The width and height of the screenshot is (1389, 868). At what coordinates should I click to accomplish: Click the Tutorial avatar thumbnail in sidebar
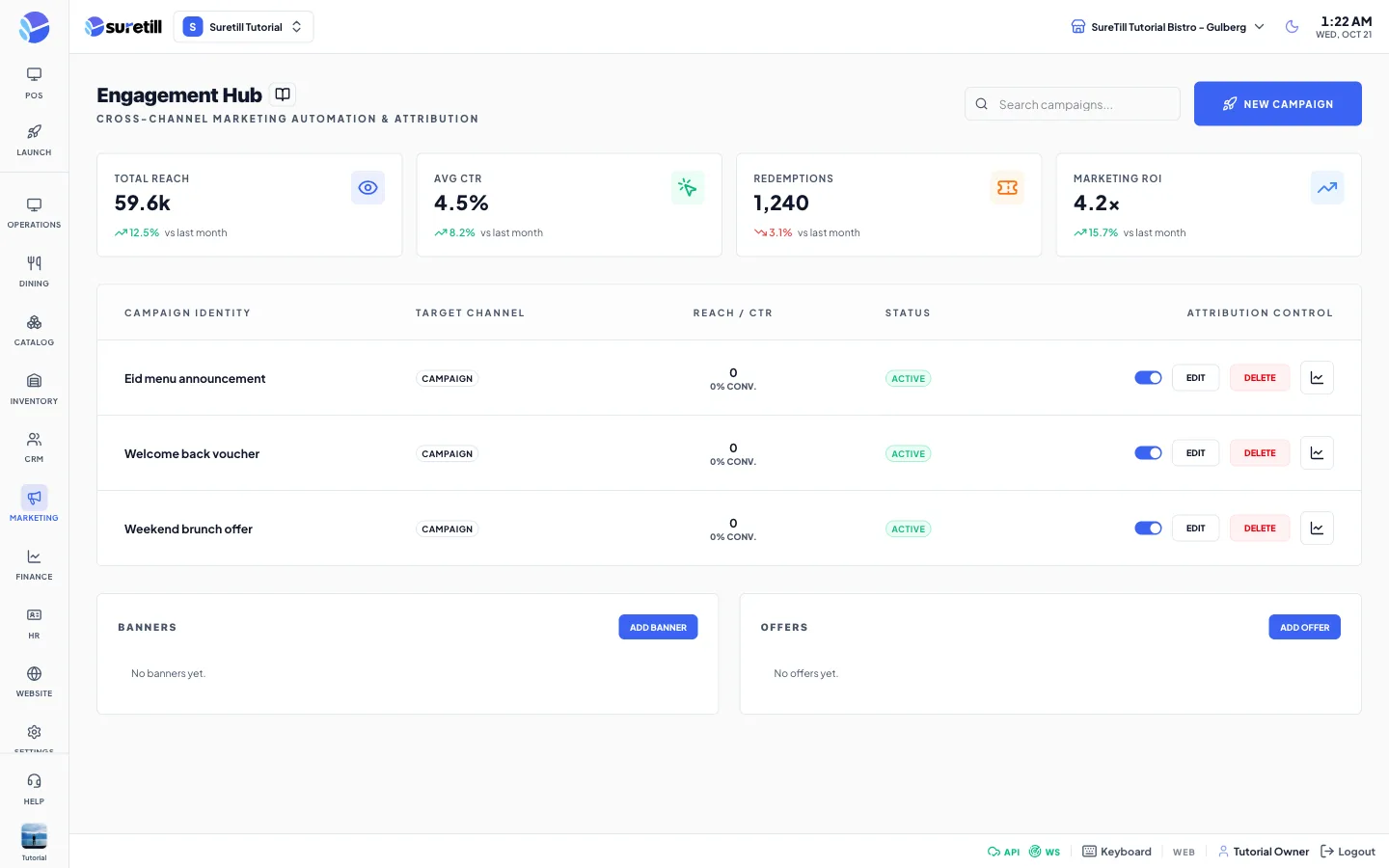point(34,836)
